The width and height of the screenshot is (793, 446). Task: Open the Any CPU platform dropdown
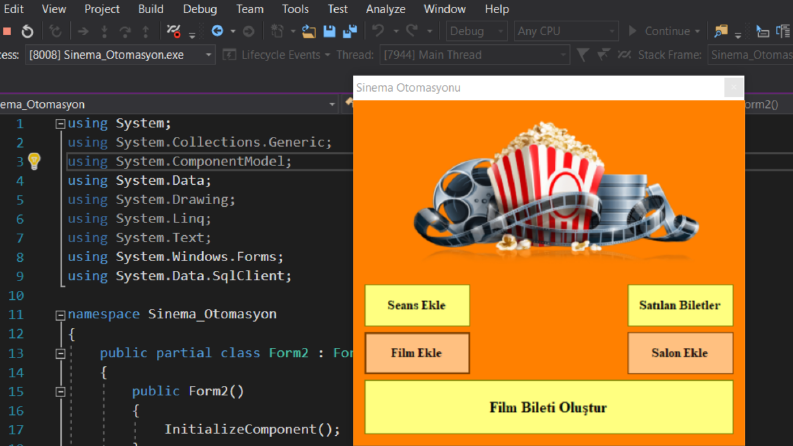pyautogui.click(x=566, y=31)
